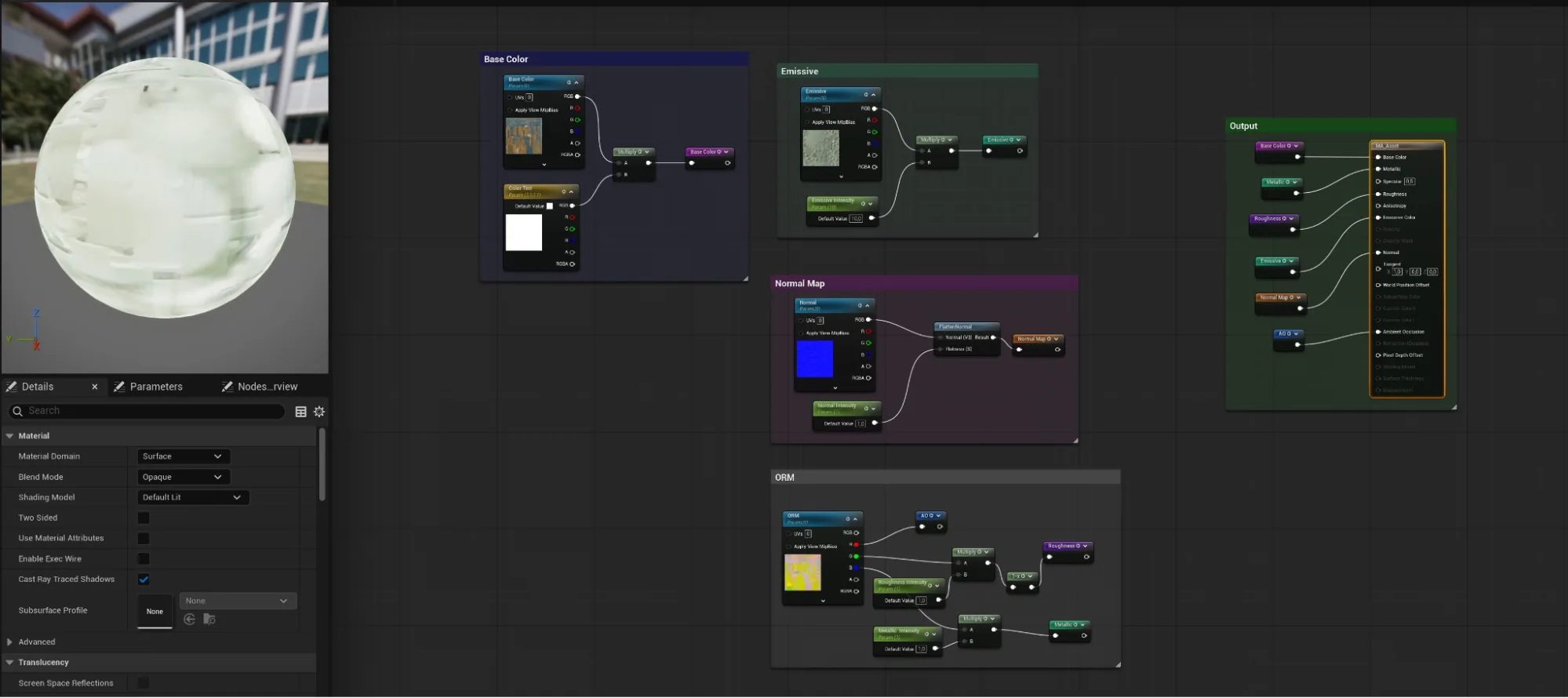Open the Material Domain dropdown
1568x698 pixels.
click(184, 456)
